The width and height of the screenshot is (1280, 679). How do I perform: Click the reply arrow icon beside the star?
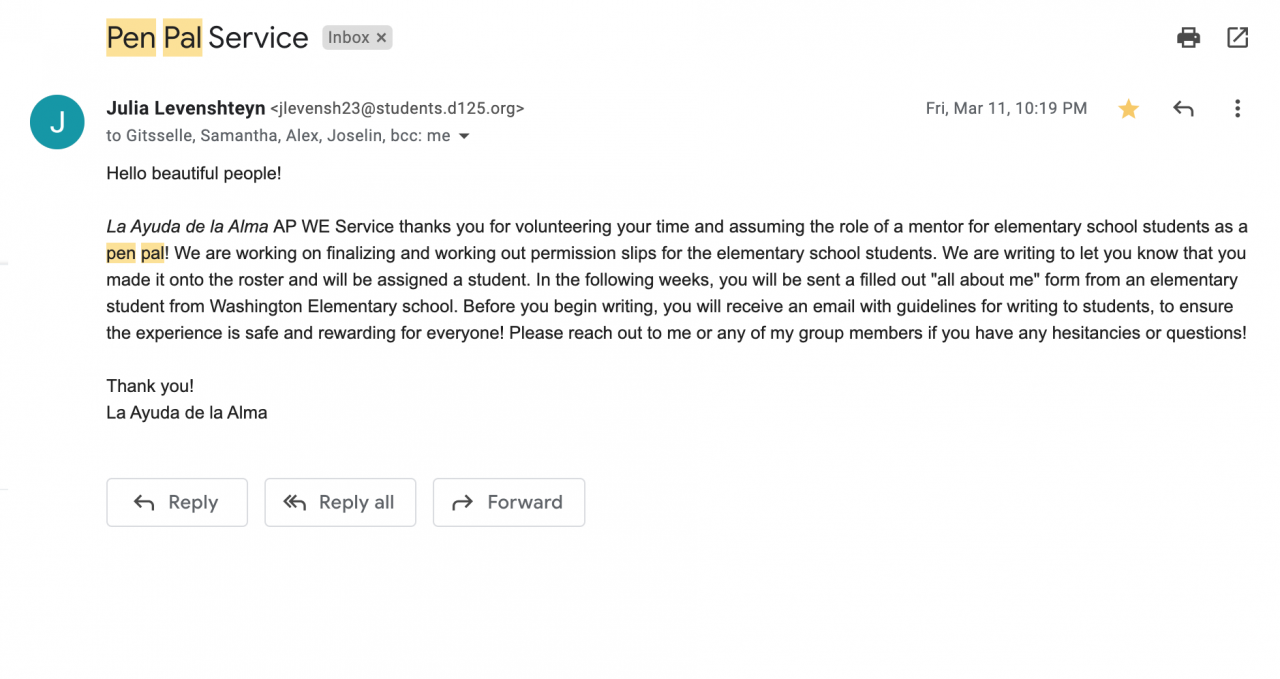pos(1183,109)
